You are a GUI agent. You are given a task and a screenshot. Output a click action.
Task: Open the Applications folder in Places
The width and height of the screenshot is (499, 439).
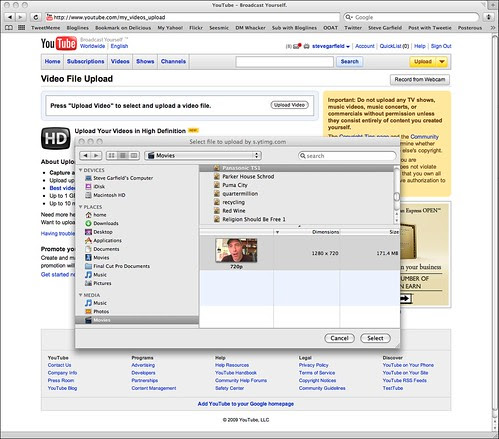pos(103,240)
